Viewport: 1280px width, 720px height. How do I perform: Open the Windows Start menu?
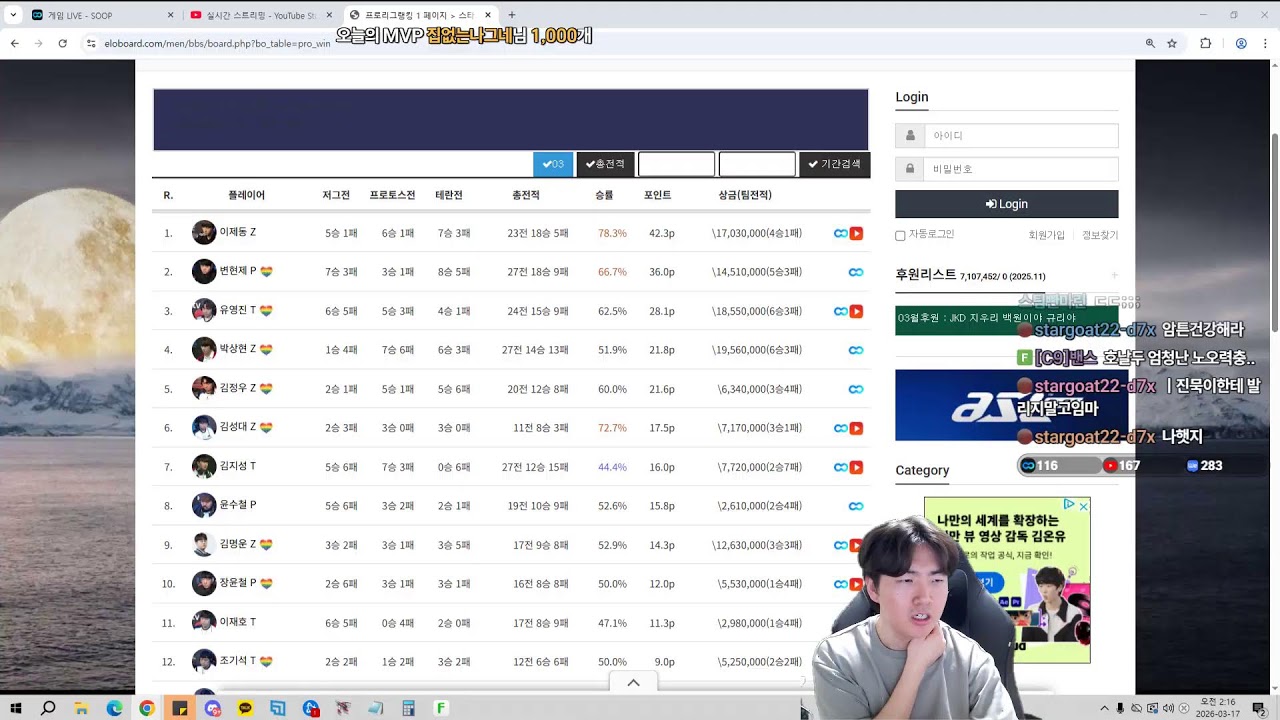click(x=16, y=708)
